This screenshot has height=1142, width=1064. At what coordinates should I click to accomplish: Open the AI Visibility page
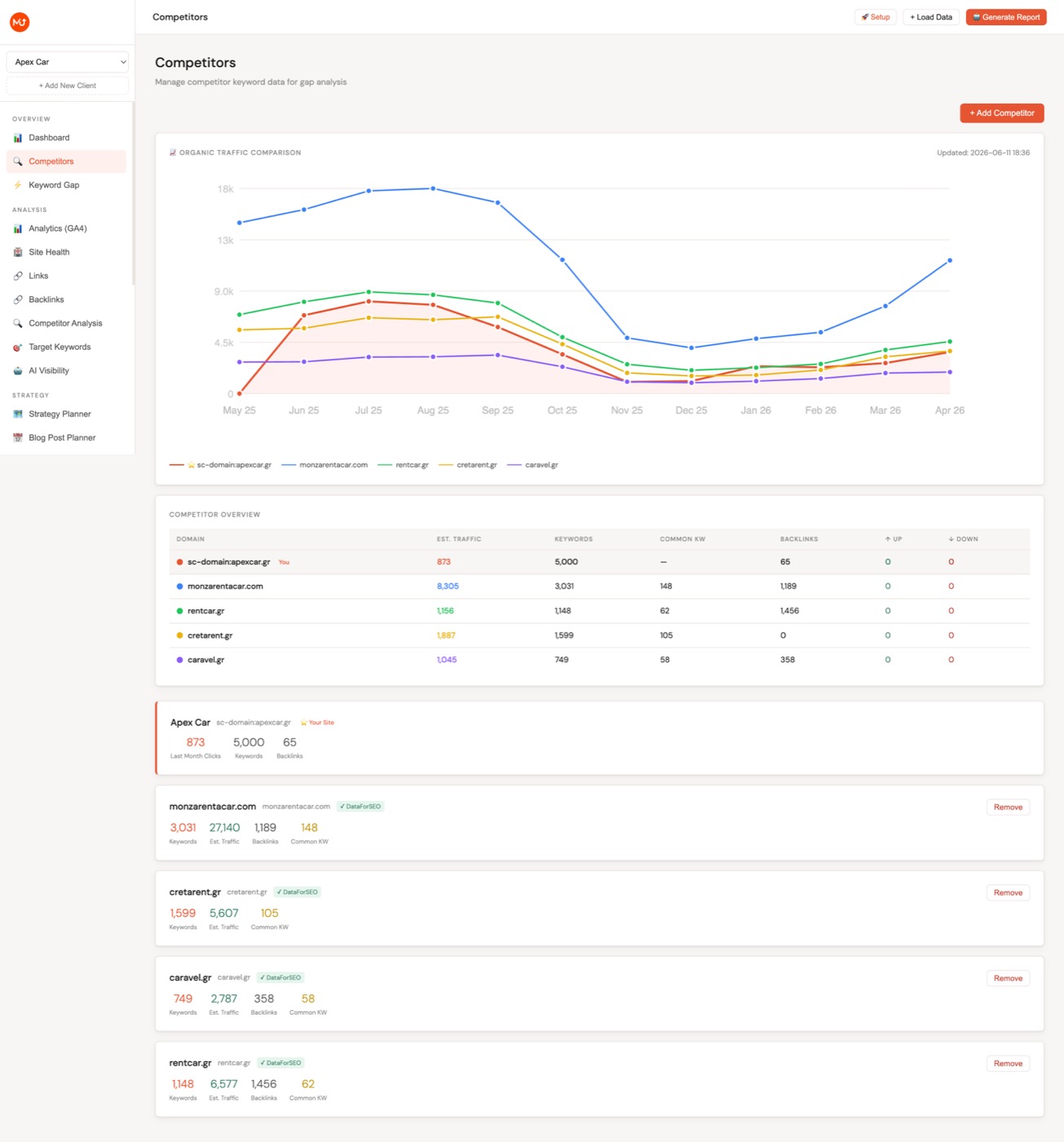(x=66, y=370)
